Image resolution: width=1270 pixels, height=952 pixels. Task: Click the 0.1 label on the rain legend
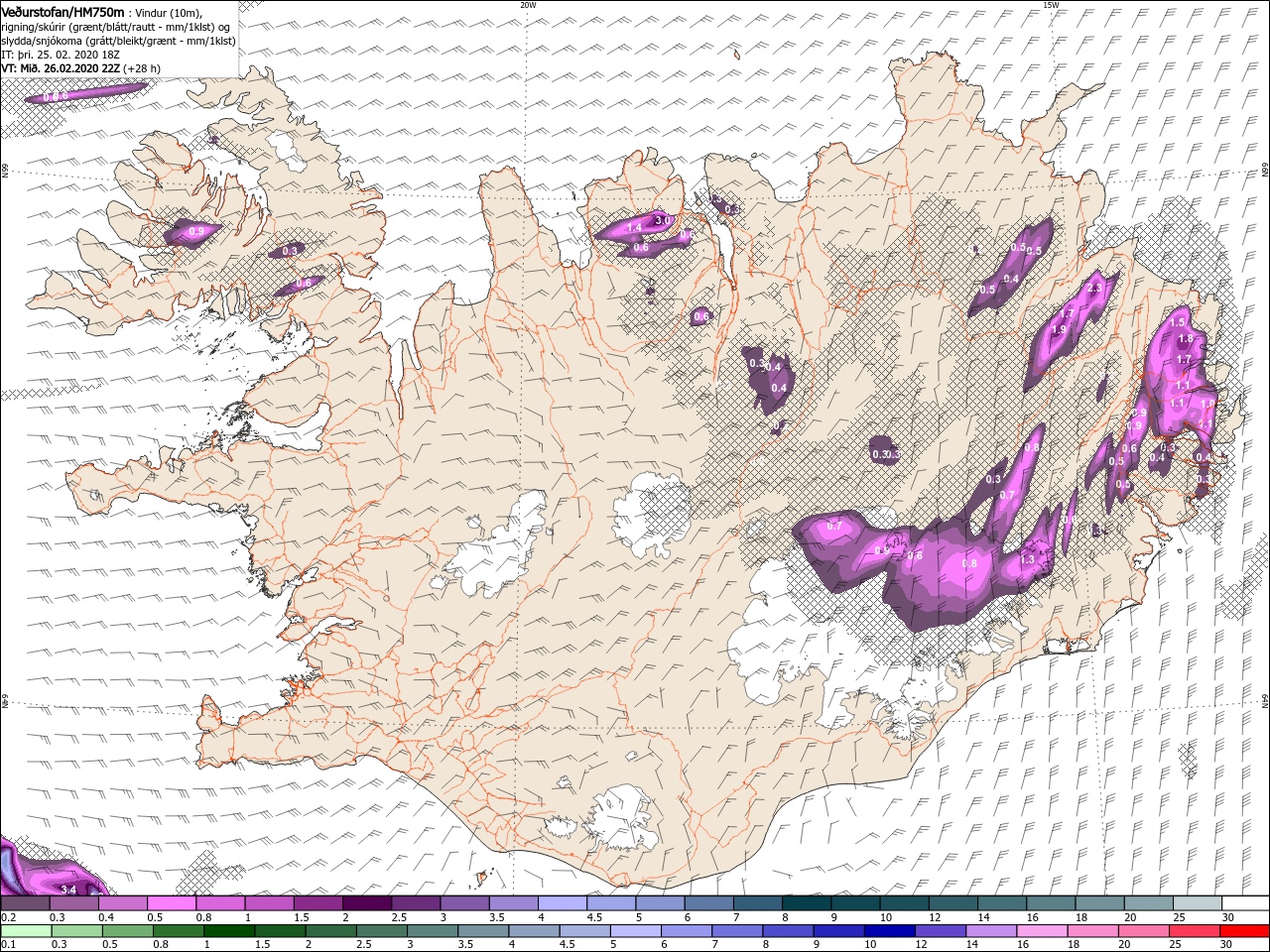[7, 944]
